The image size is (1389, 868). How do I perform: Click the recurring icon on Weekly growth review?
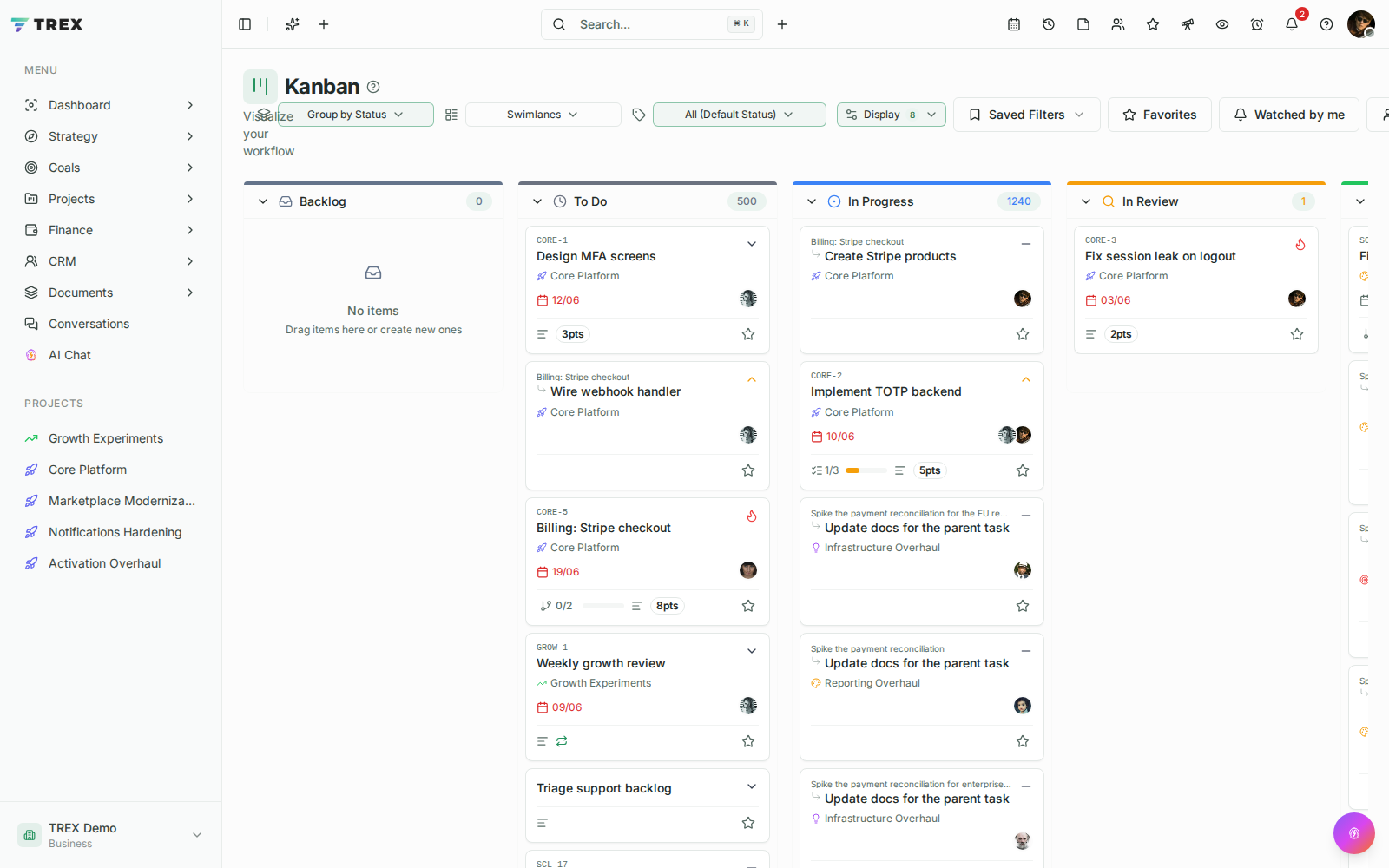[x=562, y=741]
